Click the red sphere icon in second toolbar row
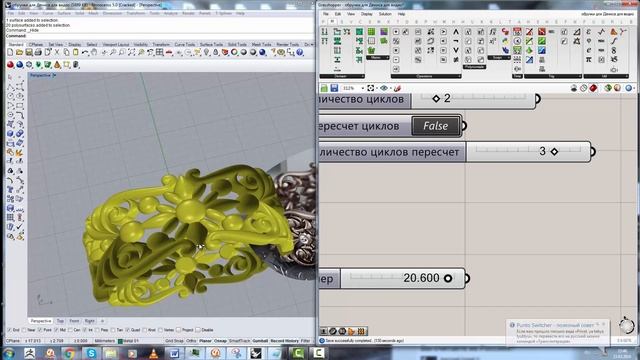This screenshot has width=640, height=360. pos(10,64)
